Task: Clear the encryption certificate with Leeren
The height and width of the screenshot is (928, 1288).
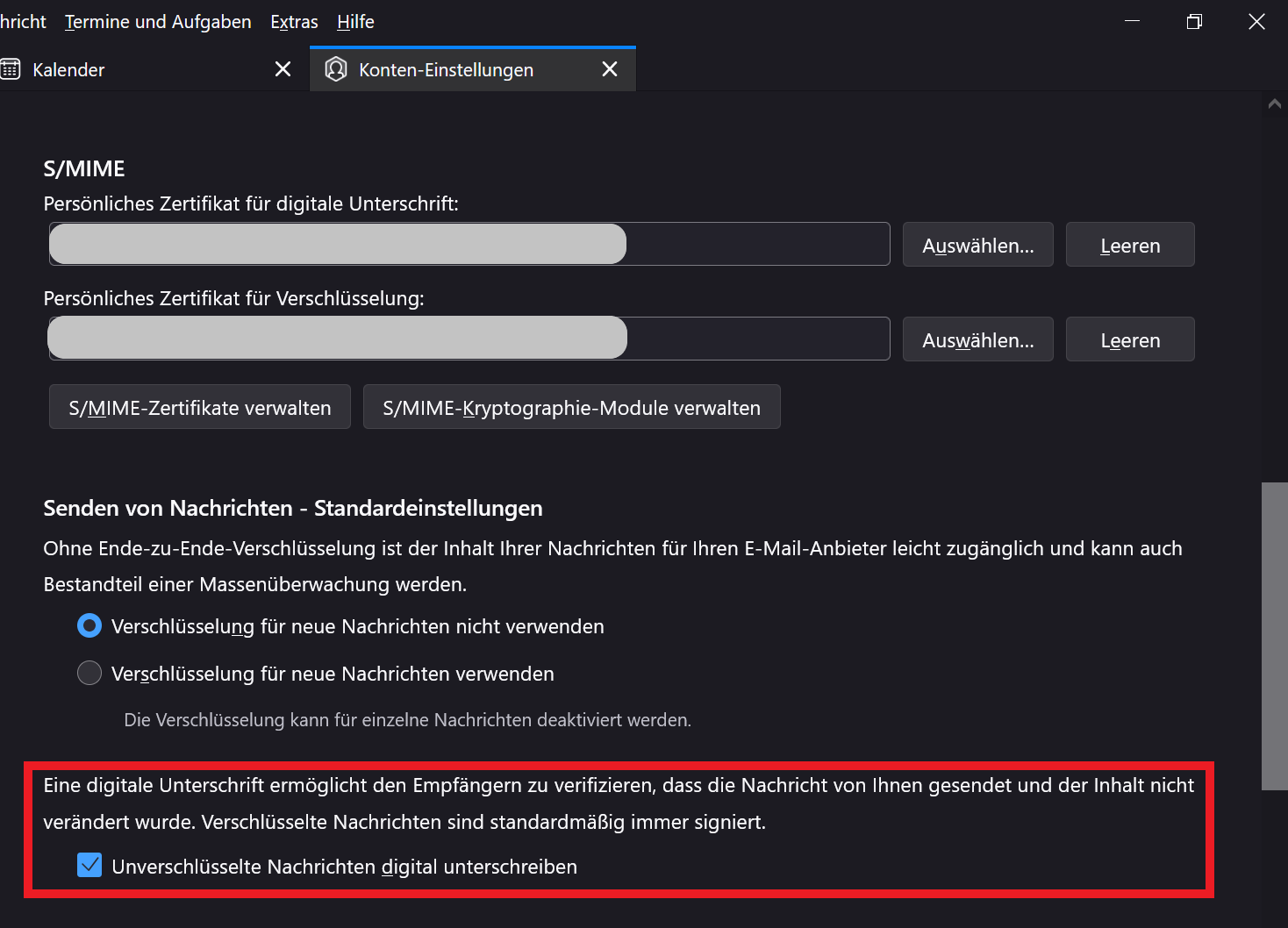Action: (x=1129, y=339)
